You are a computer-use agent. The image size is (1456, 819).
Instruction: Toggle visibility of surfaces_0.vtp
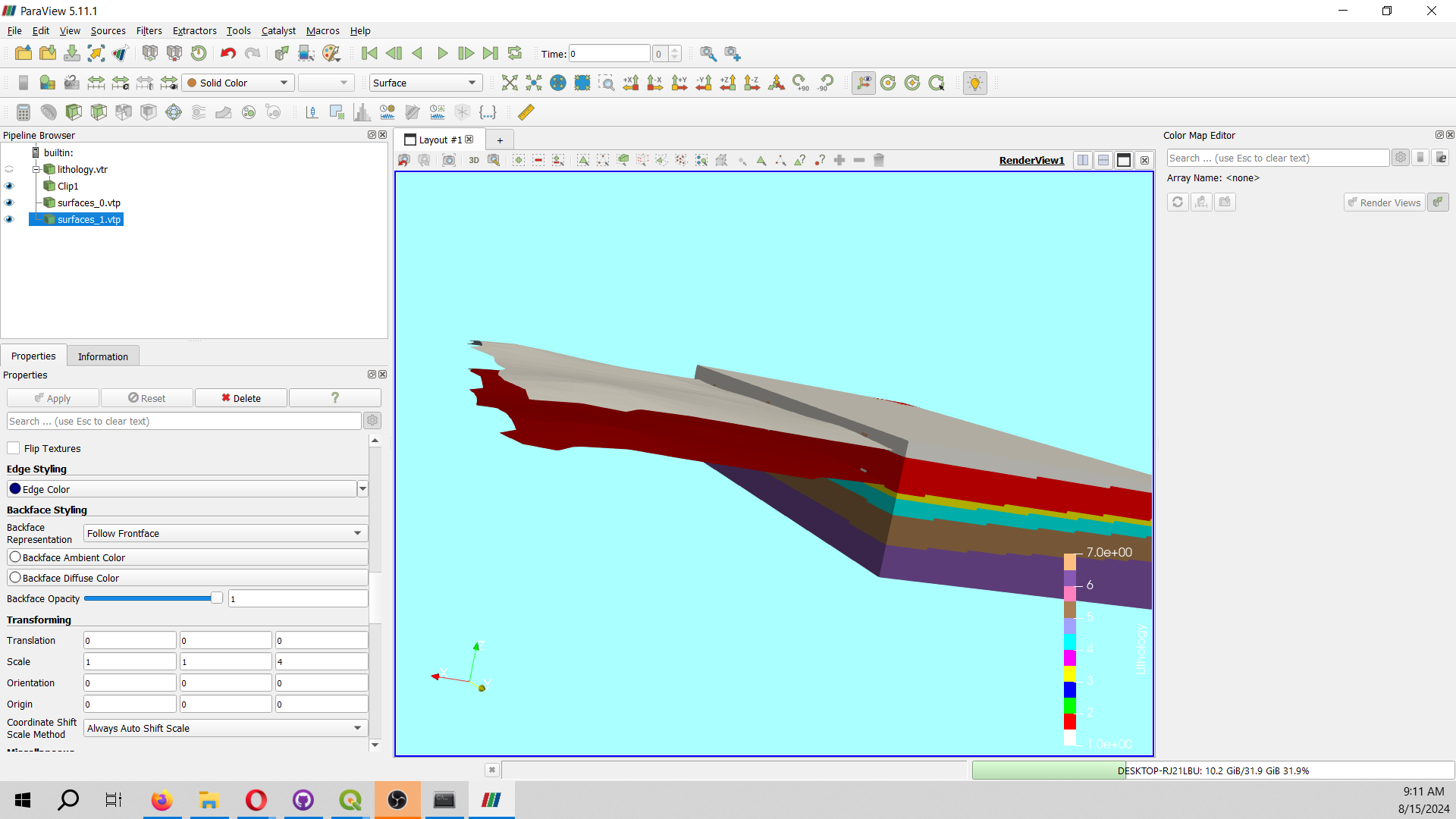point(9,202)
